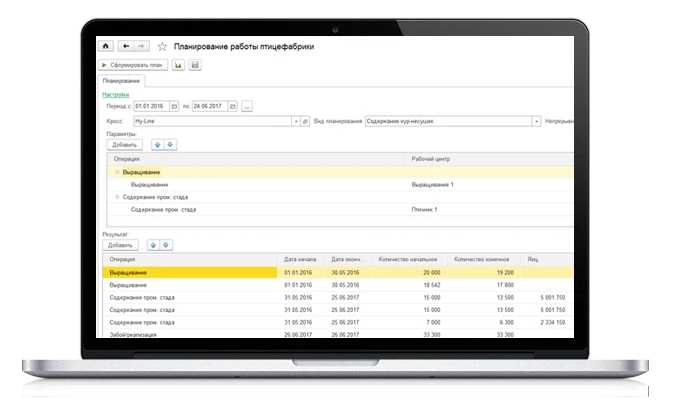Move parameter row up in Параметры section
Image resolution: width=676 pixels, height=410 pixels.
154,144
